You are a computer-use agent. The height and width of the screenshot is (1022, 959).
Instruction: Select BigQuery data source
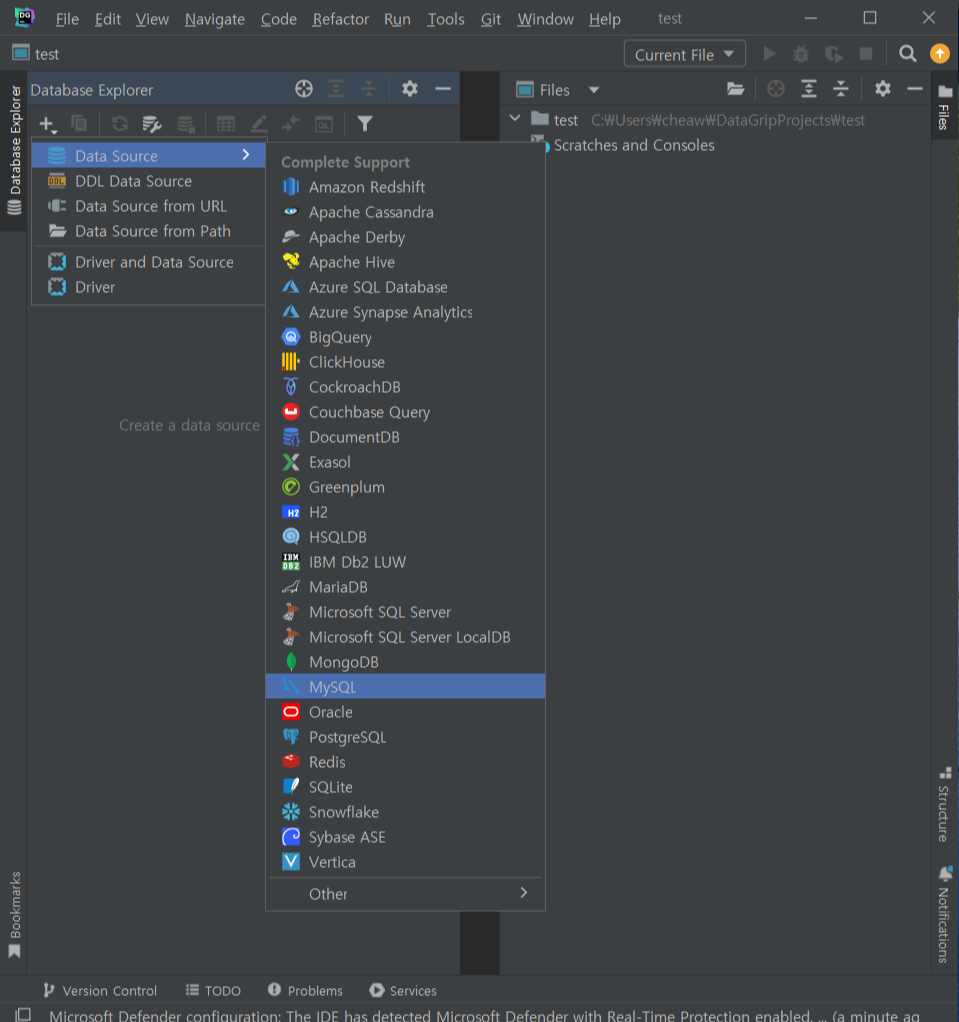point(406,337)
